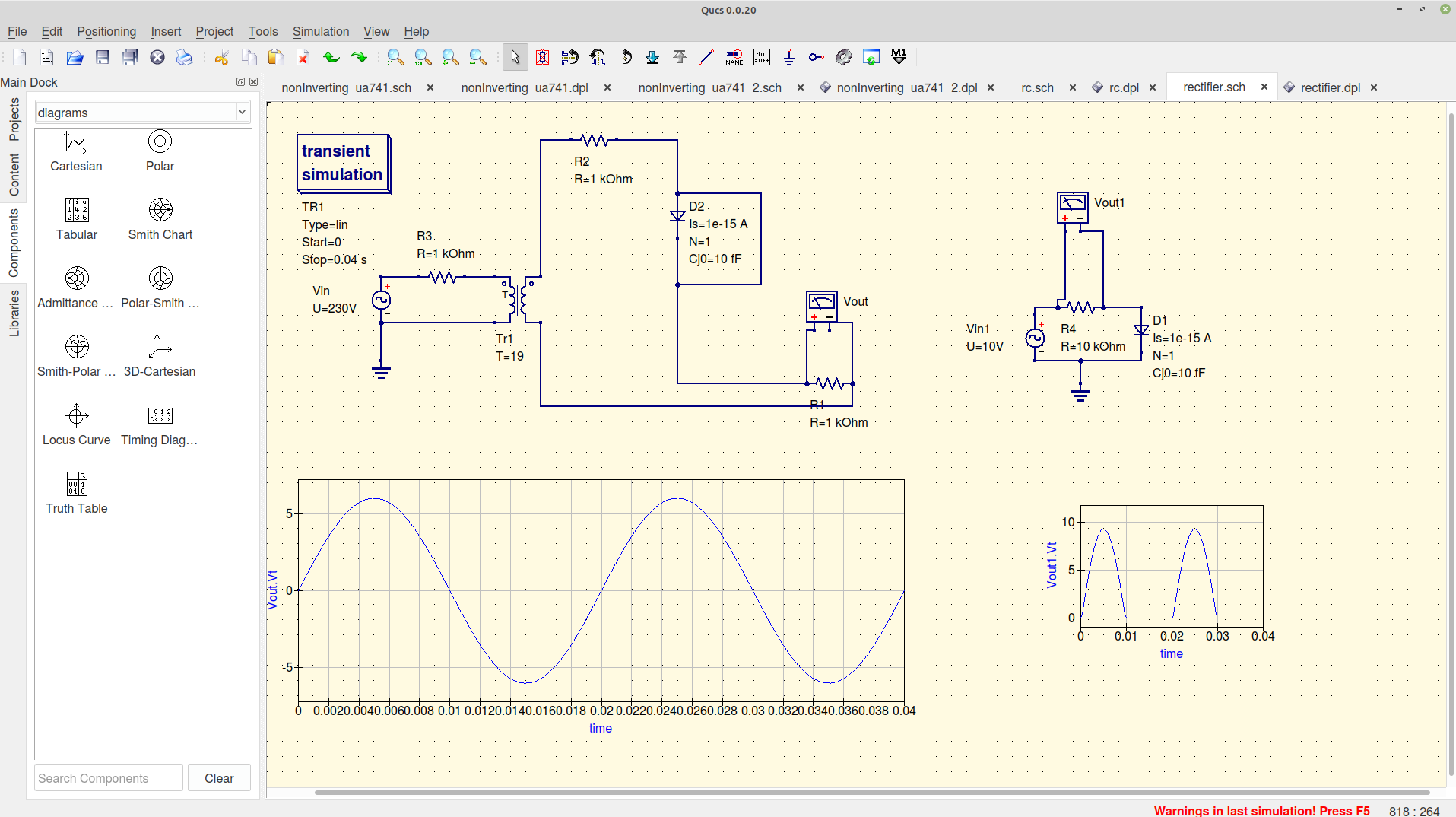The width and height of the screenshot is (1456, 817).
Task: Copy the selected elements
Action: pyautogui.click(x=249, y=57)
